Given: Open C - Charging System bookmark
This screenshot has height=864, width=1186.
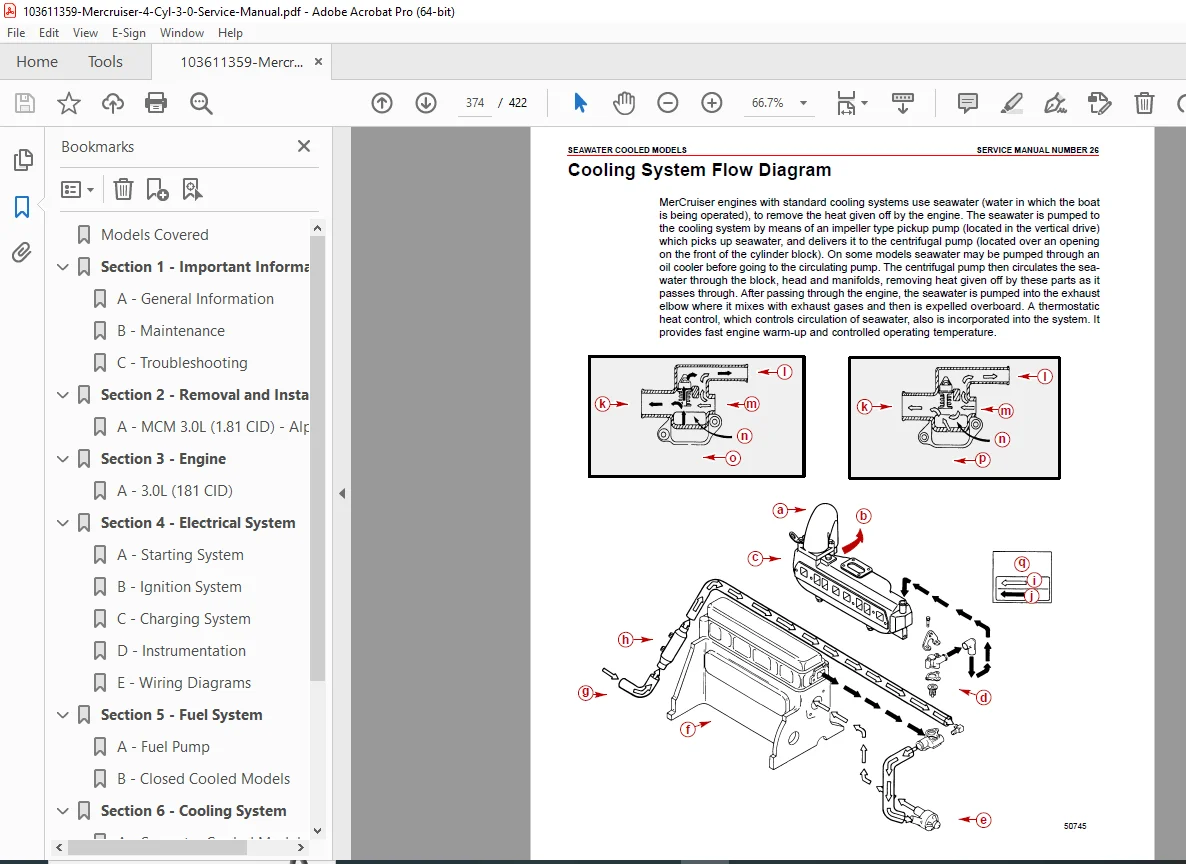Looking at the screenshot, I should (x=184, y=619).
